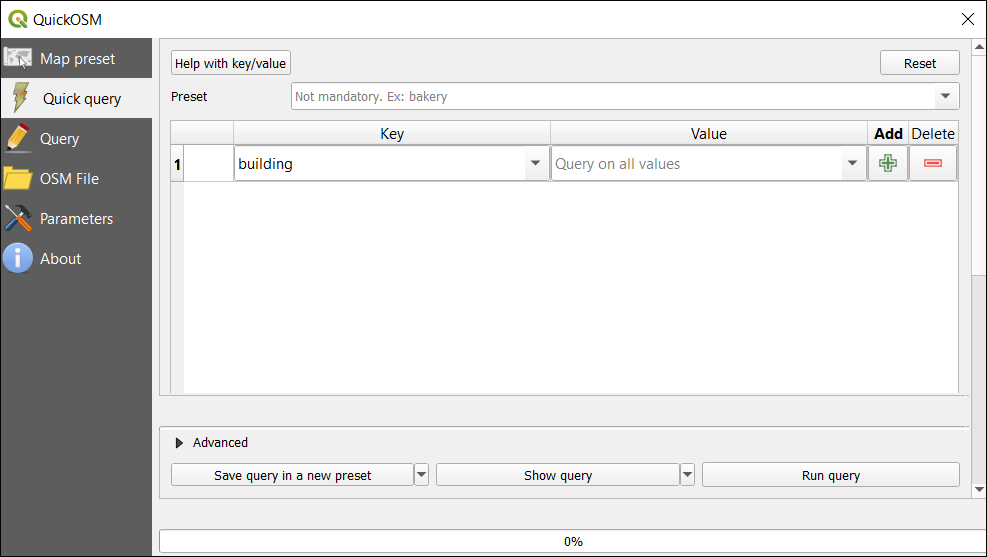Add a row with green plus icon
This screenshot has height=557, width=987.
click(888, 164)
